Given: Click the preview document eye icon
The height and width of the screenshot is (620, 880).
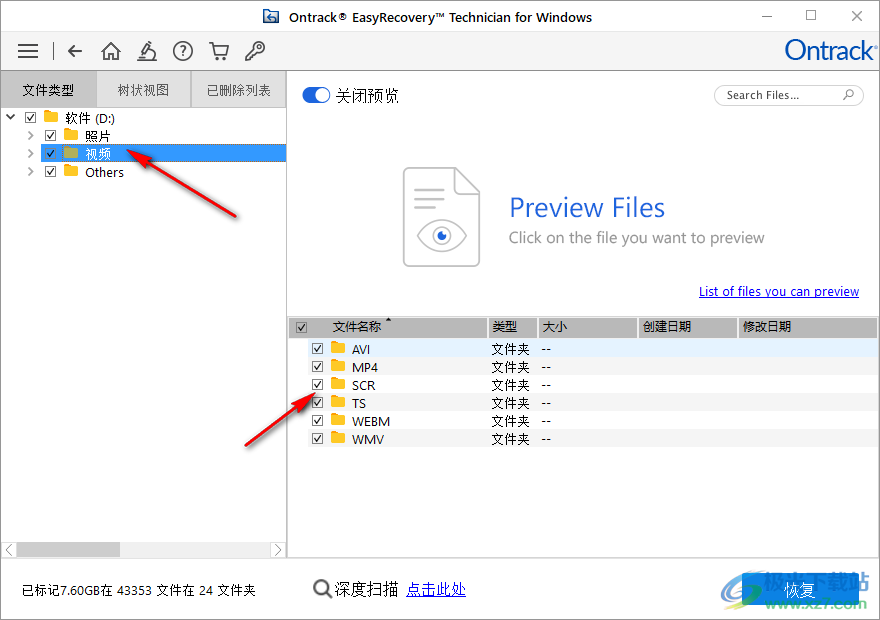Looking at the screenshot, I should pyautogui.click(x=441, y=217).
